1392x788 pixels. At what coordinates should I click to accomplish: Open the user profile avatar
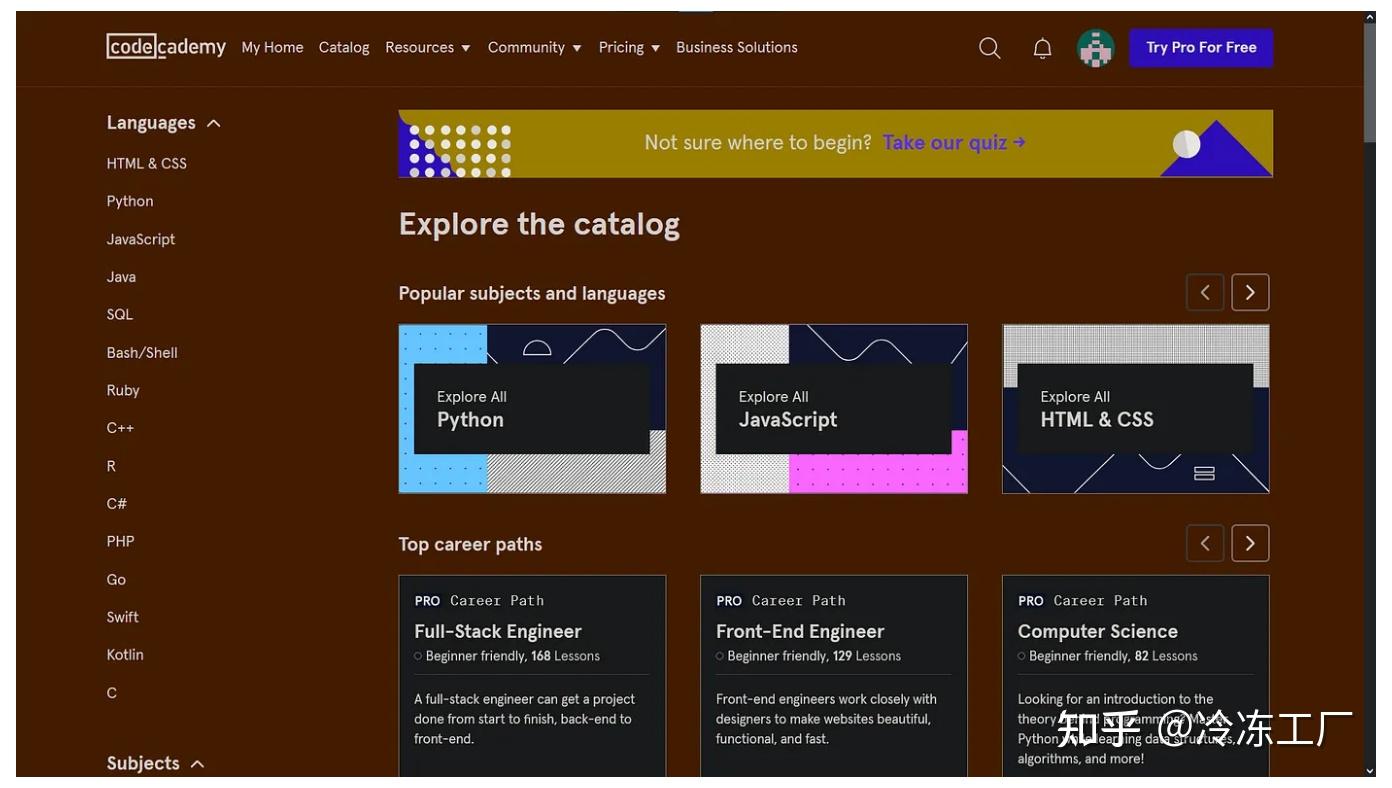pyautogui.click(x=1096, y=48)
